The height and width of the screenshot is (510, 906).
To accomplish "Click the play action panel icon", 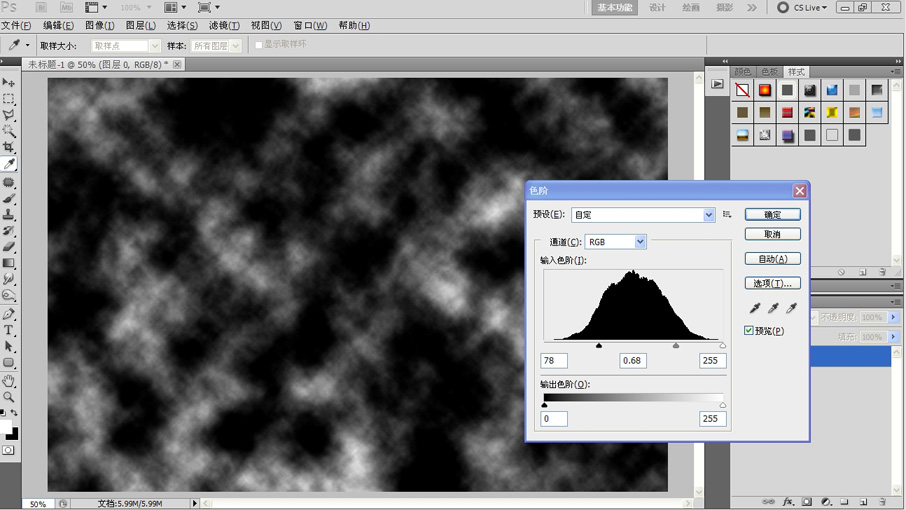I will [717, 84].
